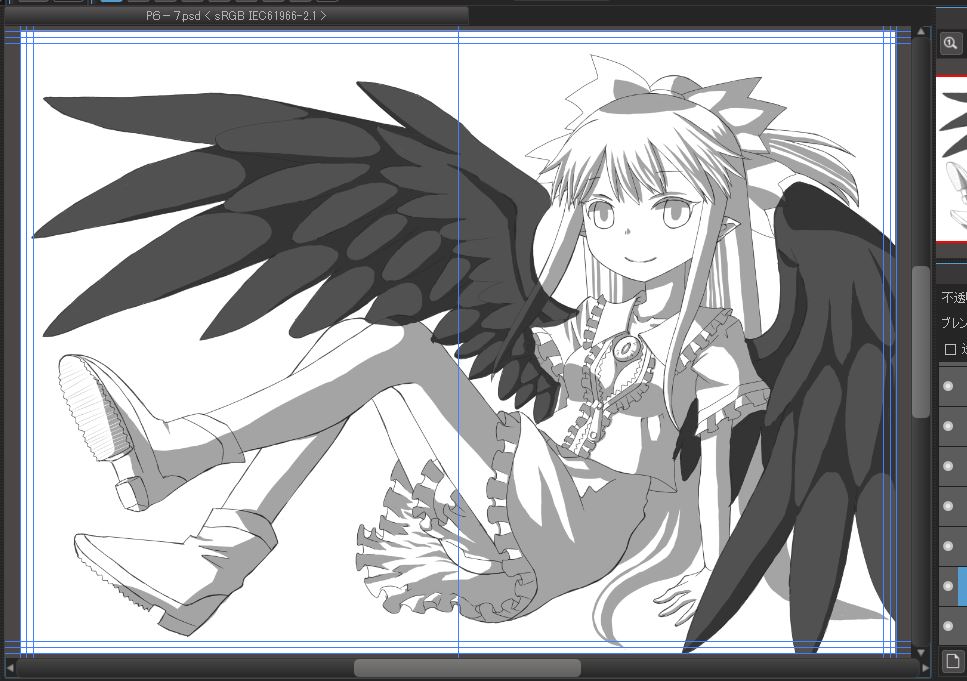Click the canvas vertical scrollbar down arrow
The width and height of the screenshot is (967, 681).
click(921, 652)
